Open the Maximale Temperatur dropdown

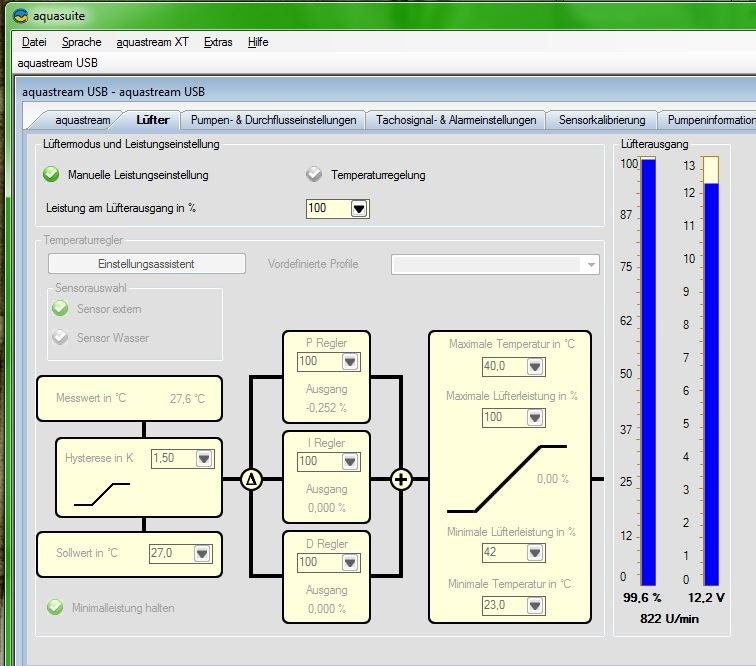tap(535, 367)
